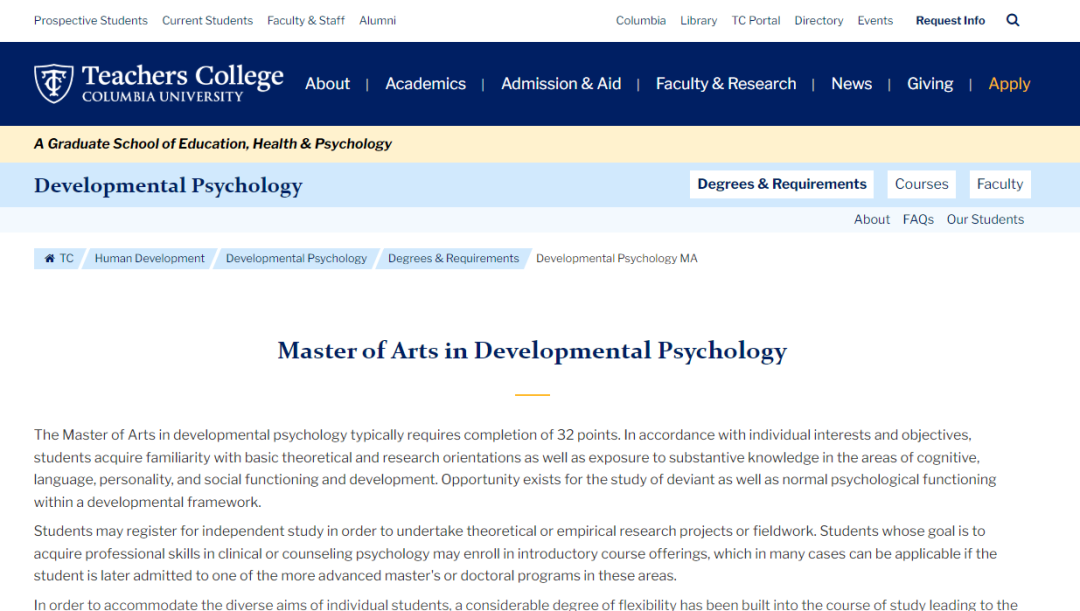Viewport: 1080px width, 611px height.
Task: Click paragraph starting 'In order to accommodate'
Action: (x=526, y=604)
